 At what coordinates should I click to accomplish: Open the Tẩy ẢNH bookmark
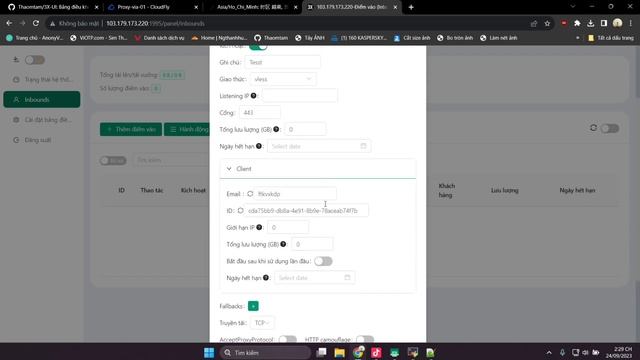[309, 38]
